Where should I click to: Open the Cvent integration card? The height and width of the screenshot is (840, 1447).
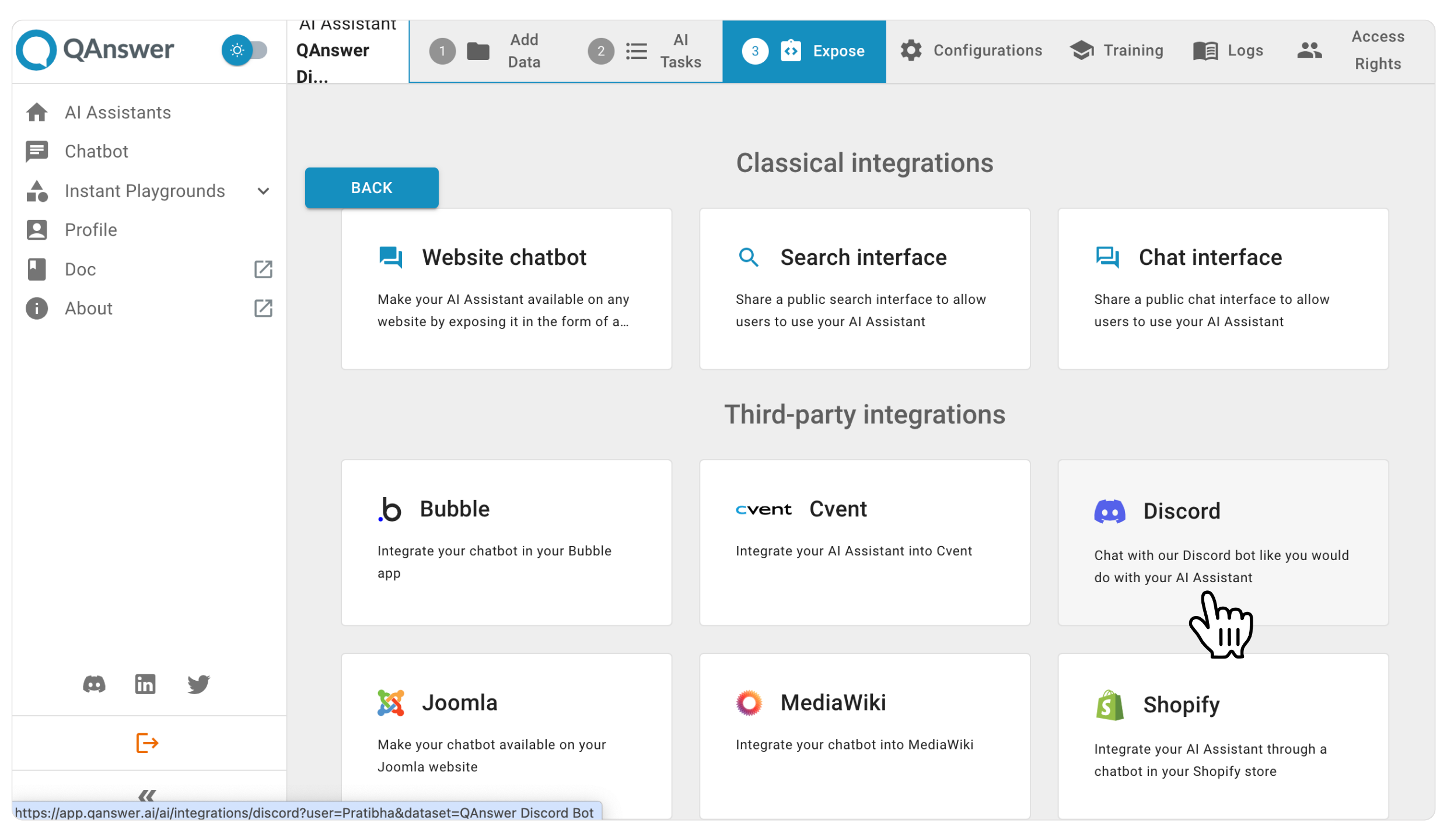coord(865,542)
